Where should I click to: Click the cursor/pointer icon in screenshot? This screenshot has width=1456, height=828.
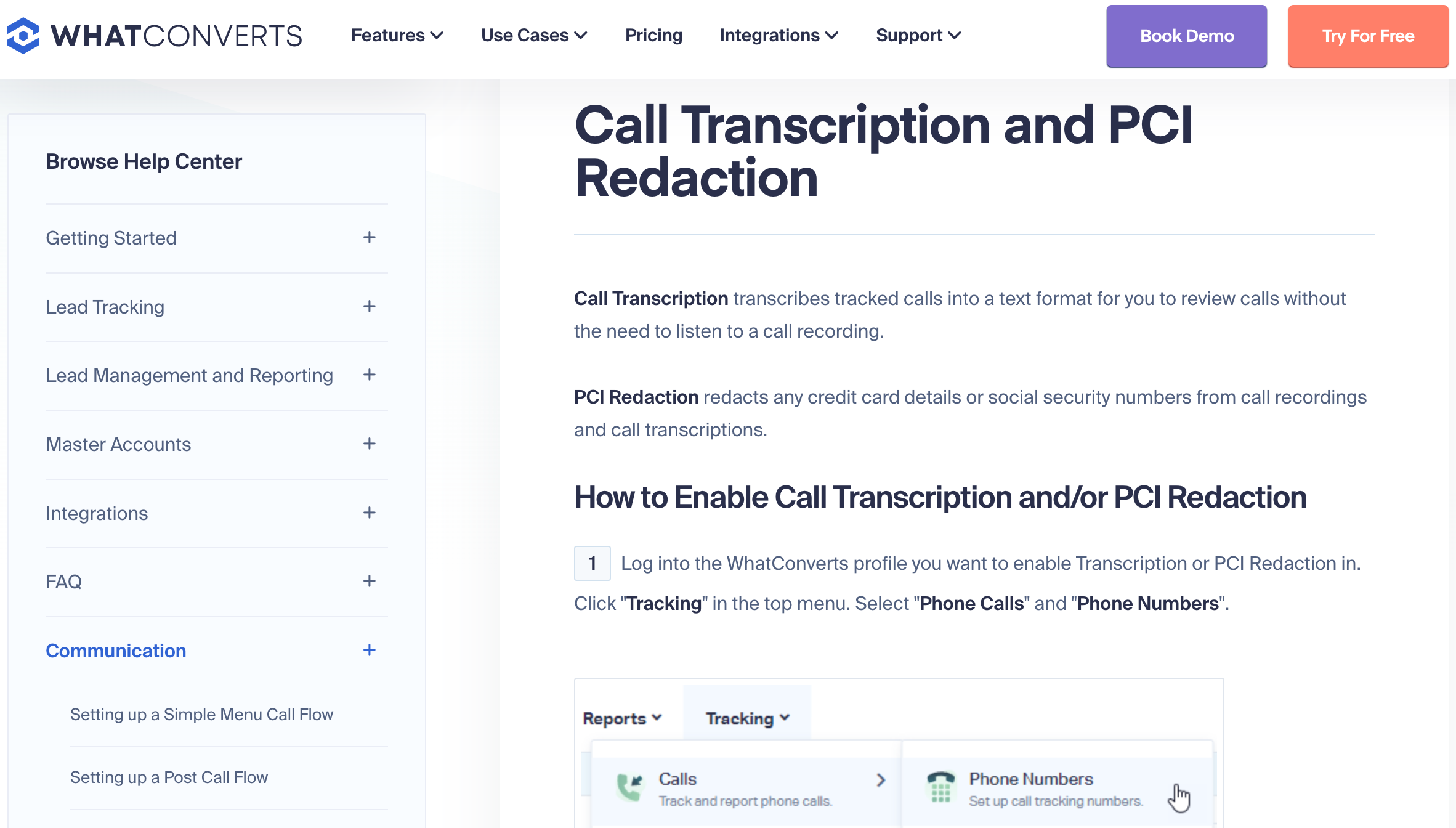[x=1180, y=794]
